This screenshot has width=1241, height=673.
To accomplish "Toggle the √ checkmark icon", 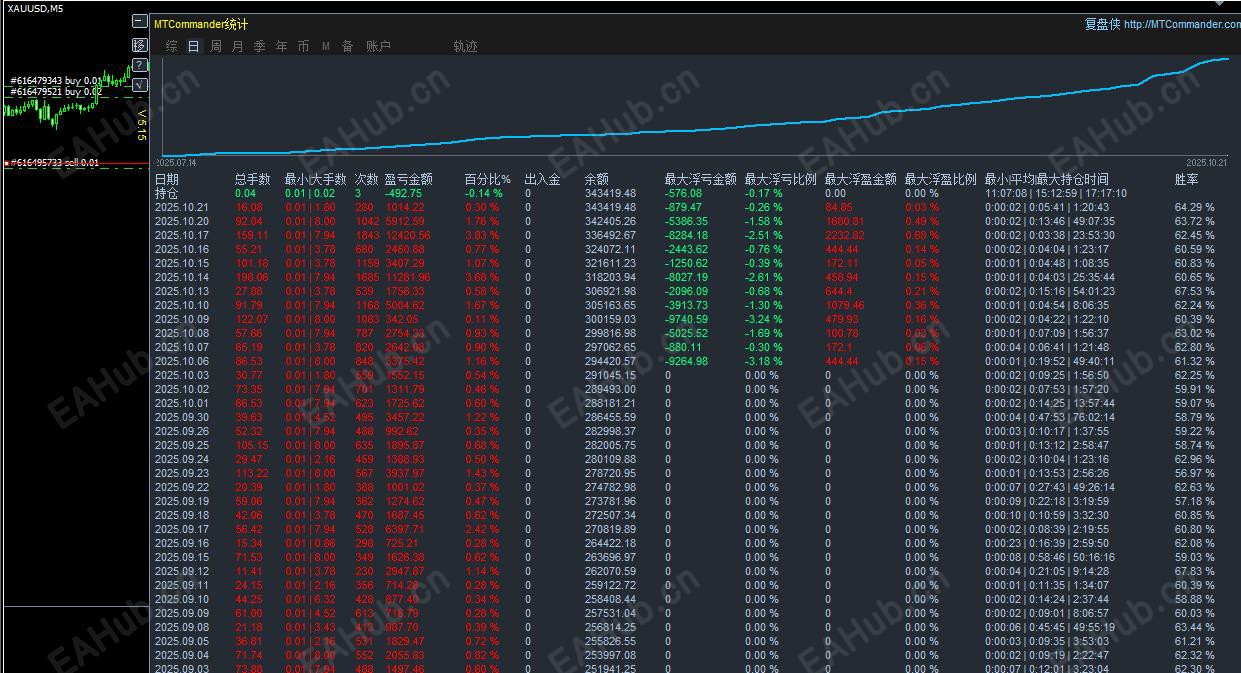I will click(x=139, y=85).
